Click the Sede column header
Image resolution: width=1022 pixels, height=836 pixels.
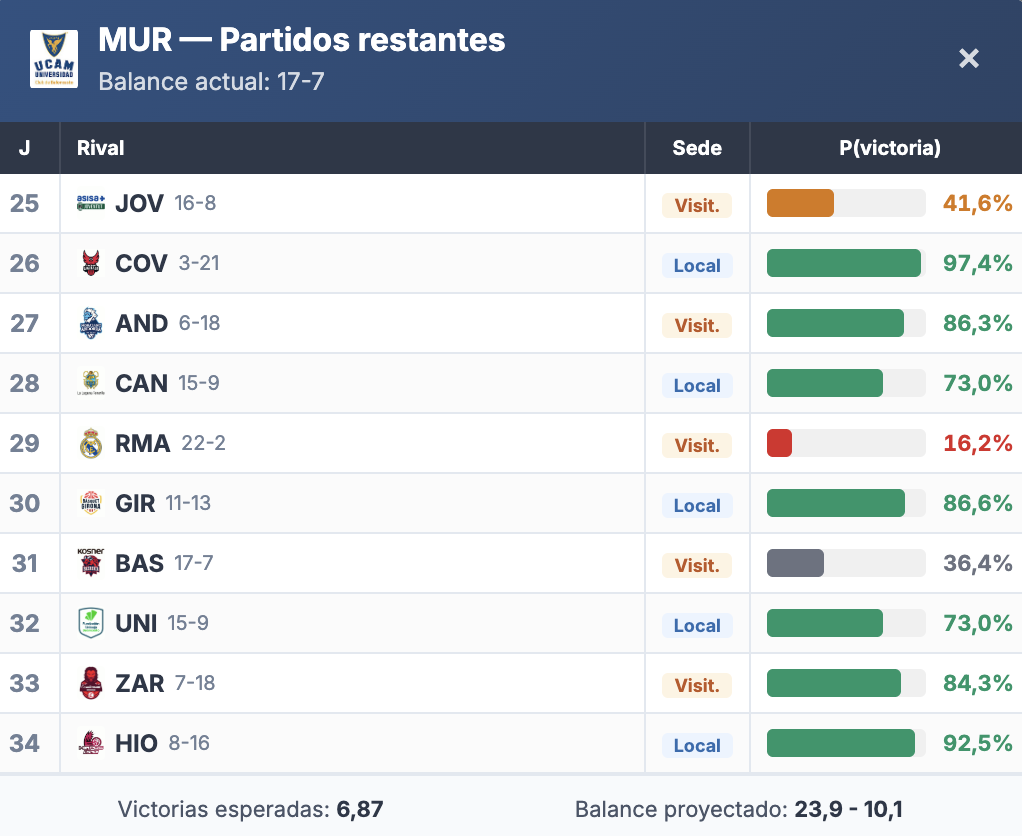tap(697, 148)
